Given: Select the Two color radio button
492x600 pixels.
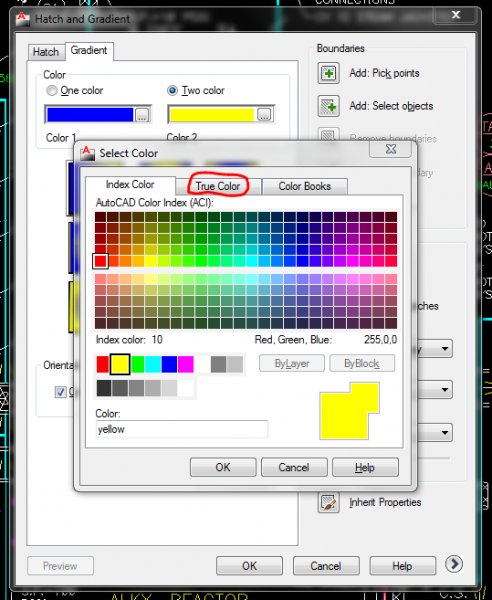Looking at the screenshot, I should point(173,91).
